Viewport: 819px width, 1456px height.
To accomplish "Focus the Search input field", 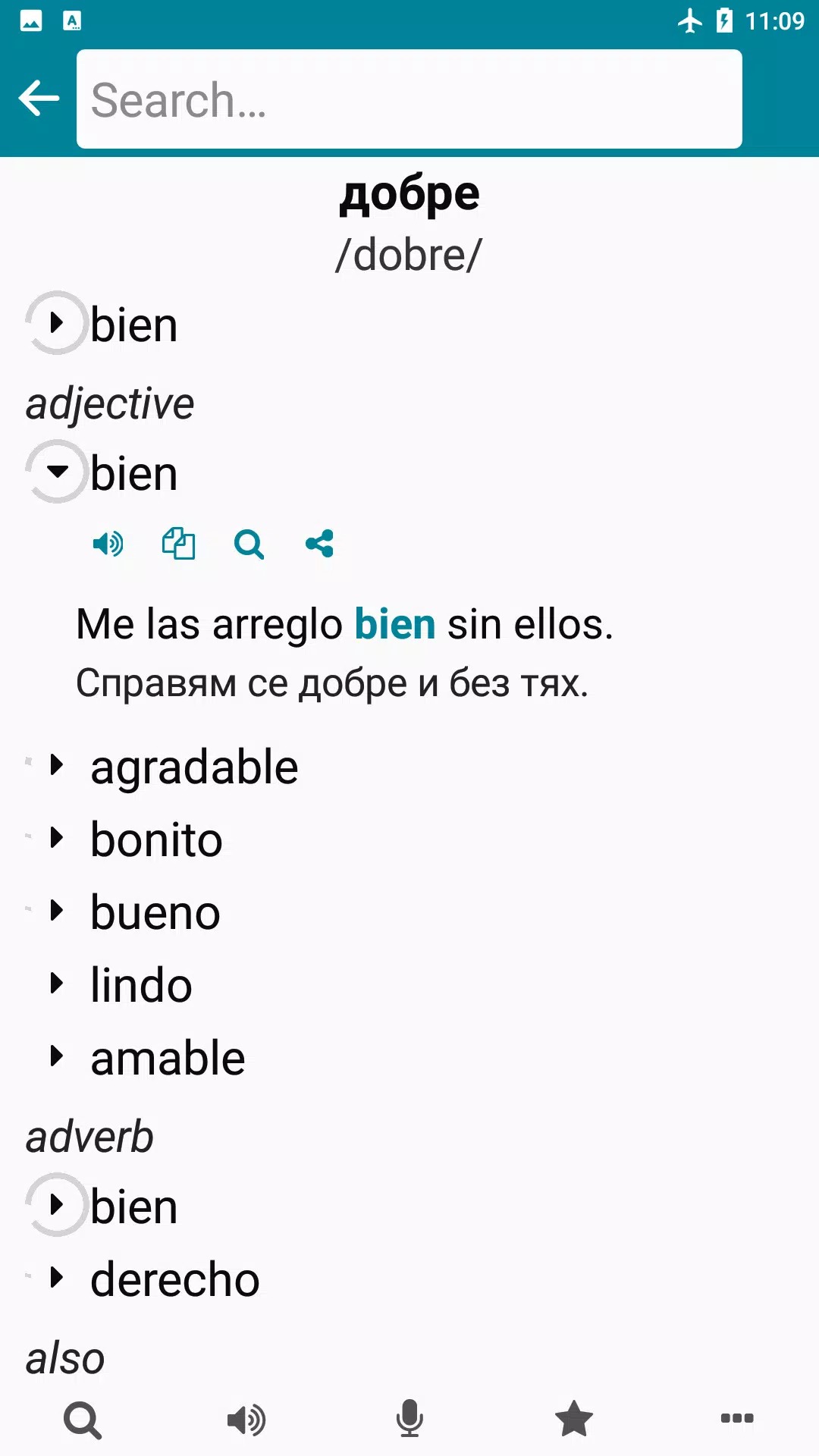I will 409,99.
